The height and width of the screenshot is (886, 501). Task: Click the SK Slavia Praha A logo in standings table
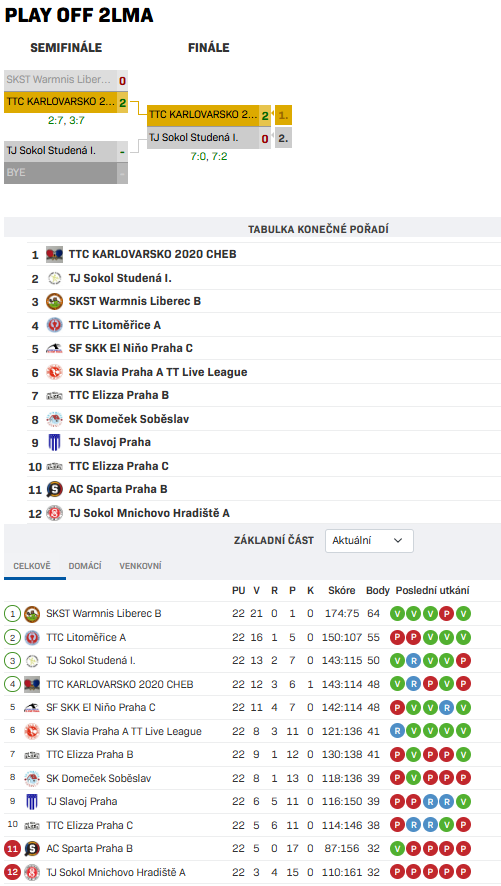(x=32, y=731)
